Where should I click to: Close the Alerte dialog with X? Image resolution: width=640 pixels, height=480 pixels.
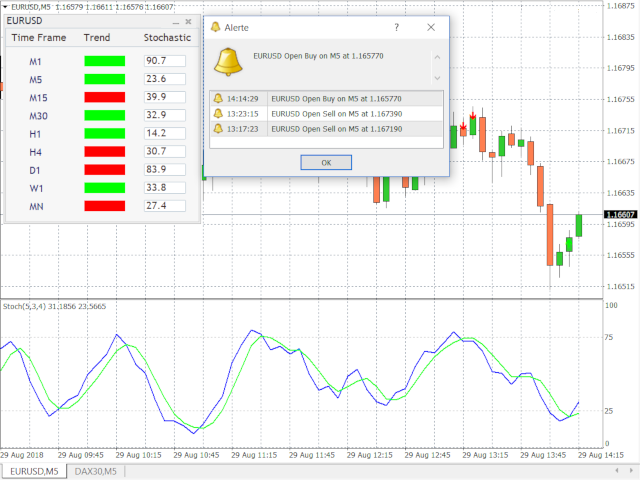(x=431, y=27)
